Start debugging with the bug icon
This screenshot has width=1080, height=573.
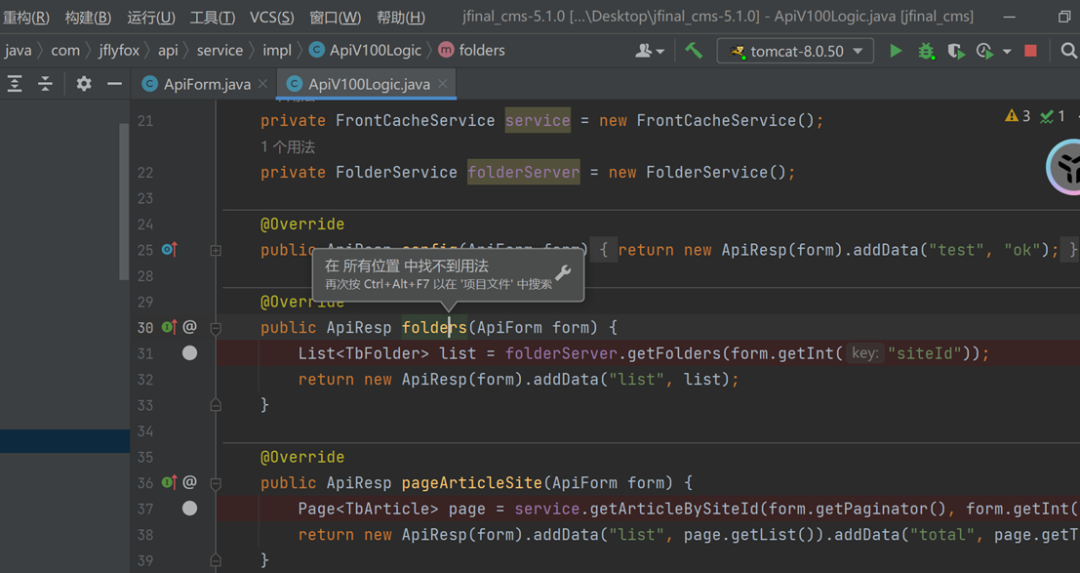pos(926,51)
